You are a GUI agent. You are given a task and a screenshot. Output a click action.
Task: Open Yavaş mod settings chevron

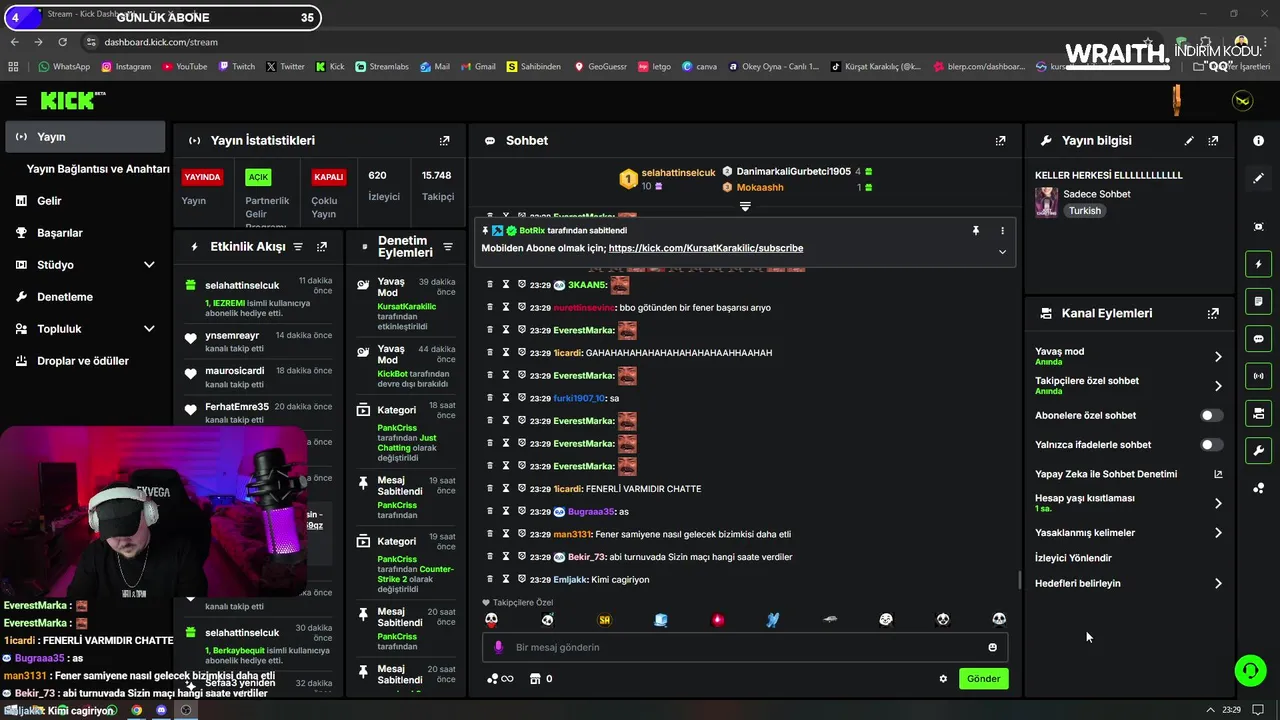[1218, 357]
